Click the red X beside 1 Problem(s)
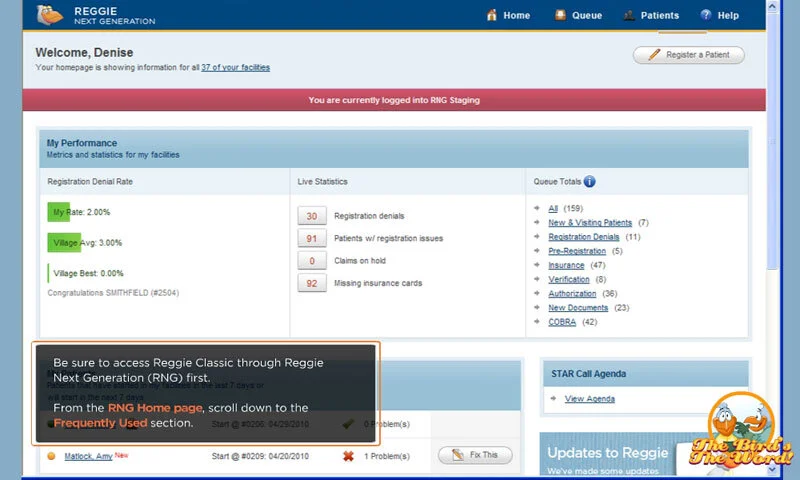 tap(348, 456)
